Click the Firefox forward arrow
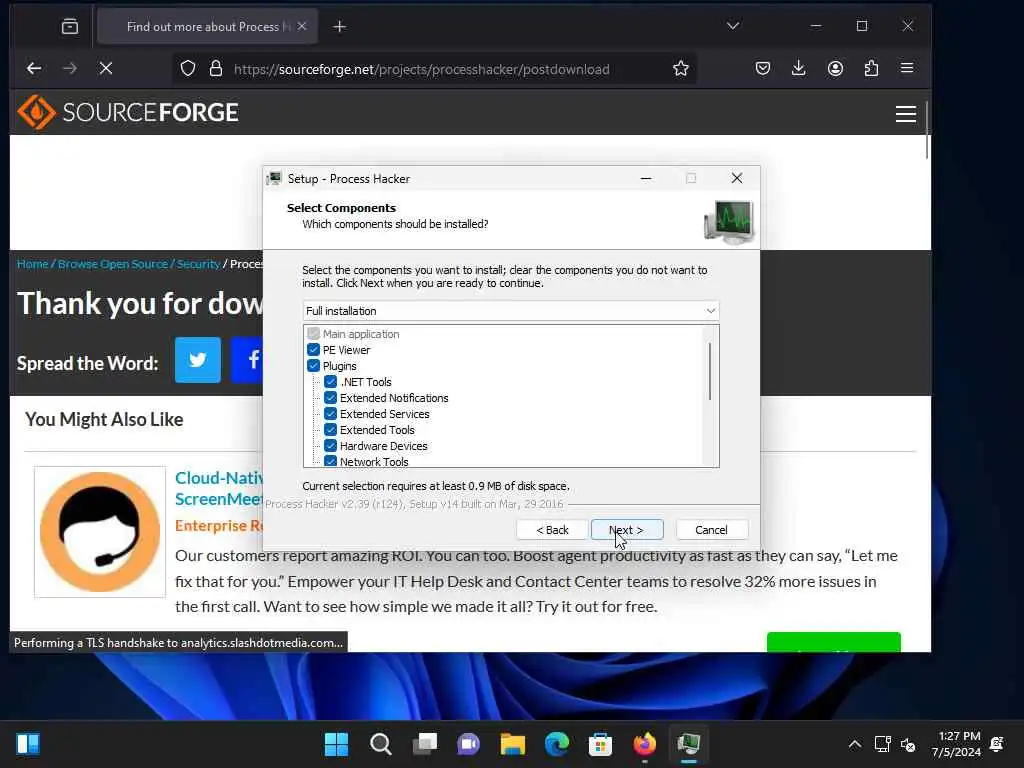Image resolution: width=1024 pixels, height=768 pixels. click(70, 68)
